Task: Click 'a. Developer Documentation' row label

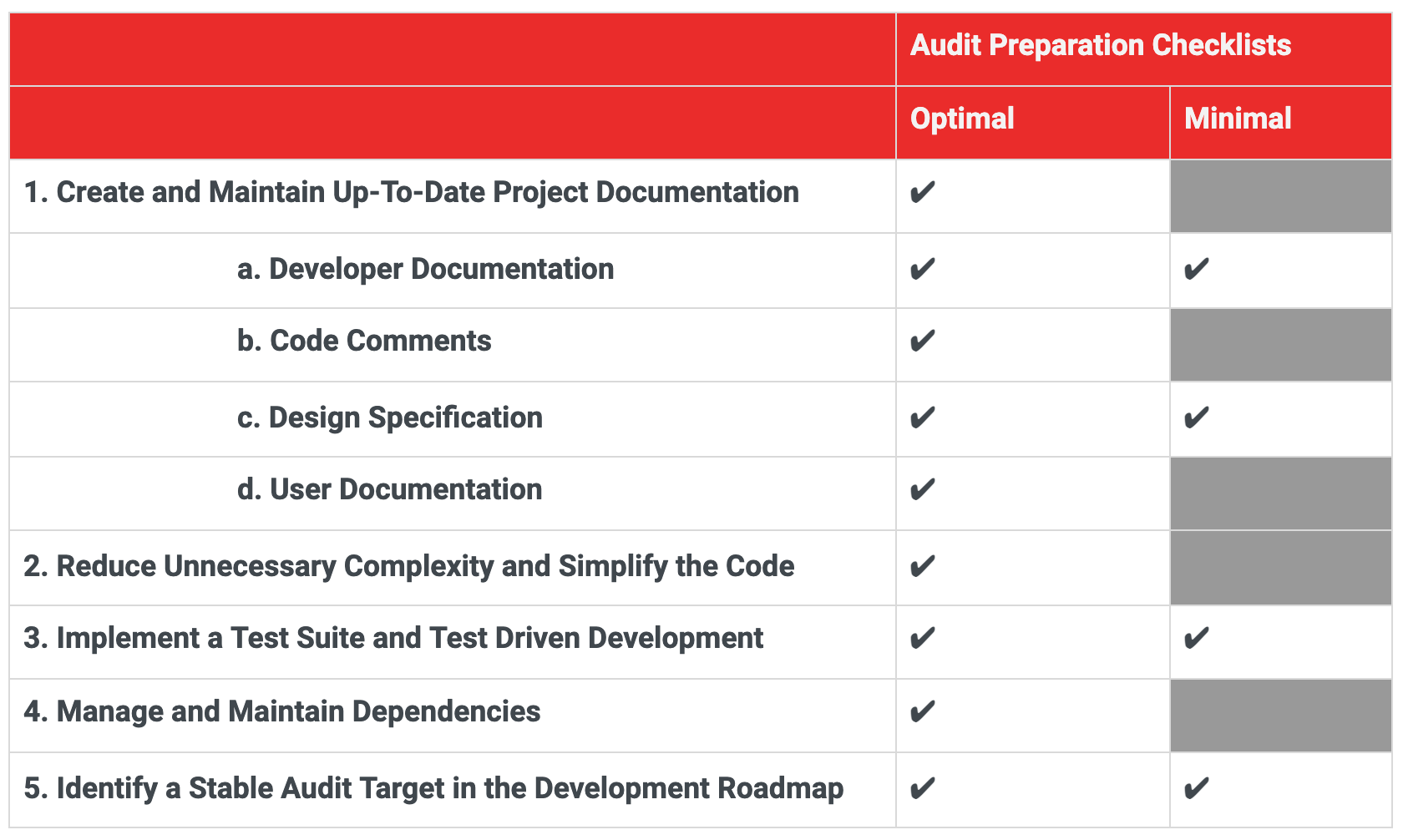Action: pos(425,269)
